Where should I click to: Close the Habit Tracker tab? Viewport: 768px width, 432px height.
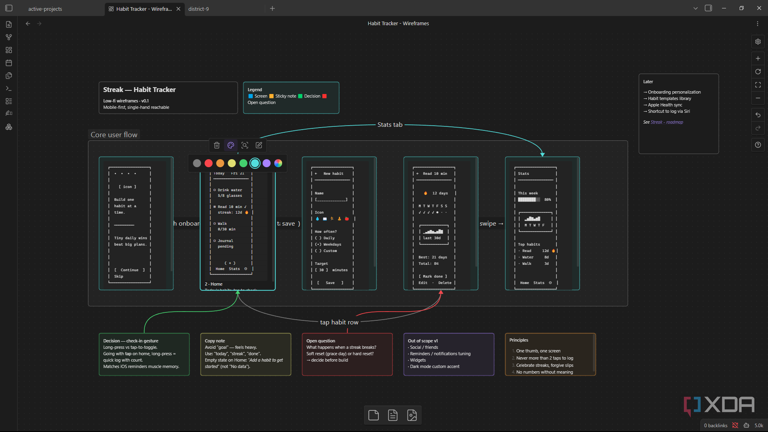(x=178, y=9)
